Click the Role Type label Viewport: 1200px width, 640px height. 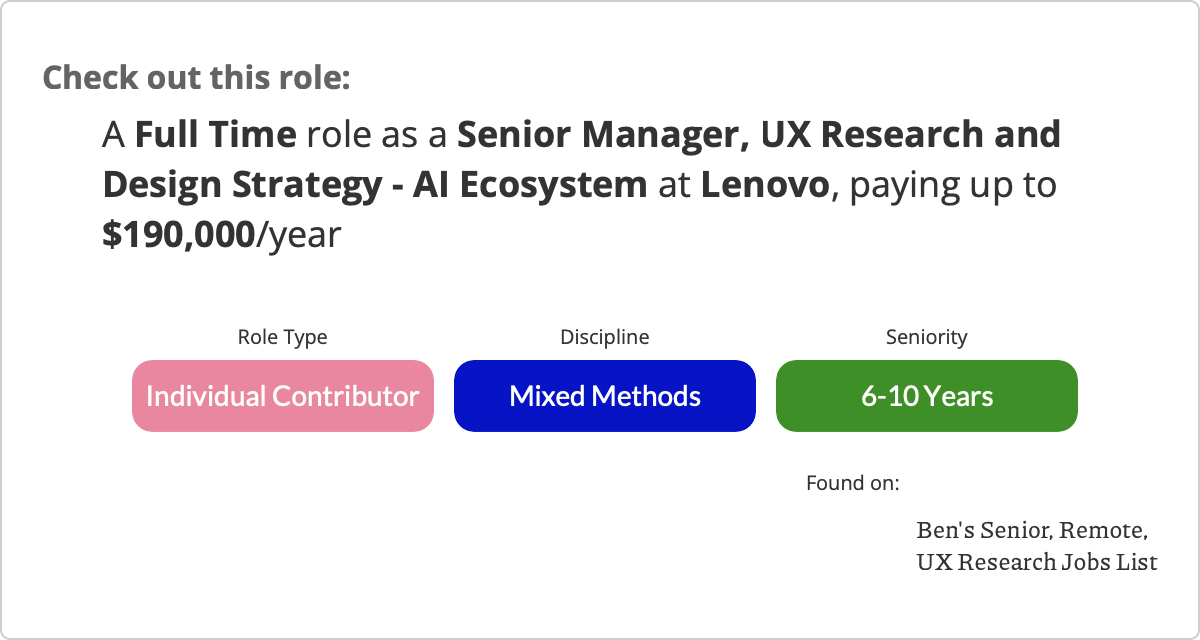coord(282,337)
